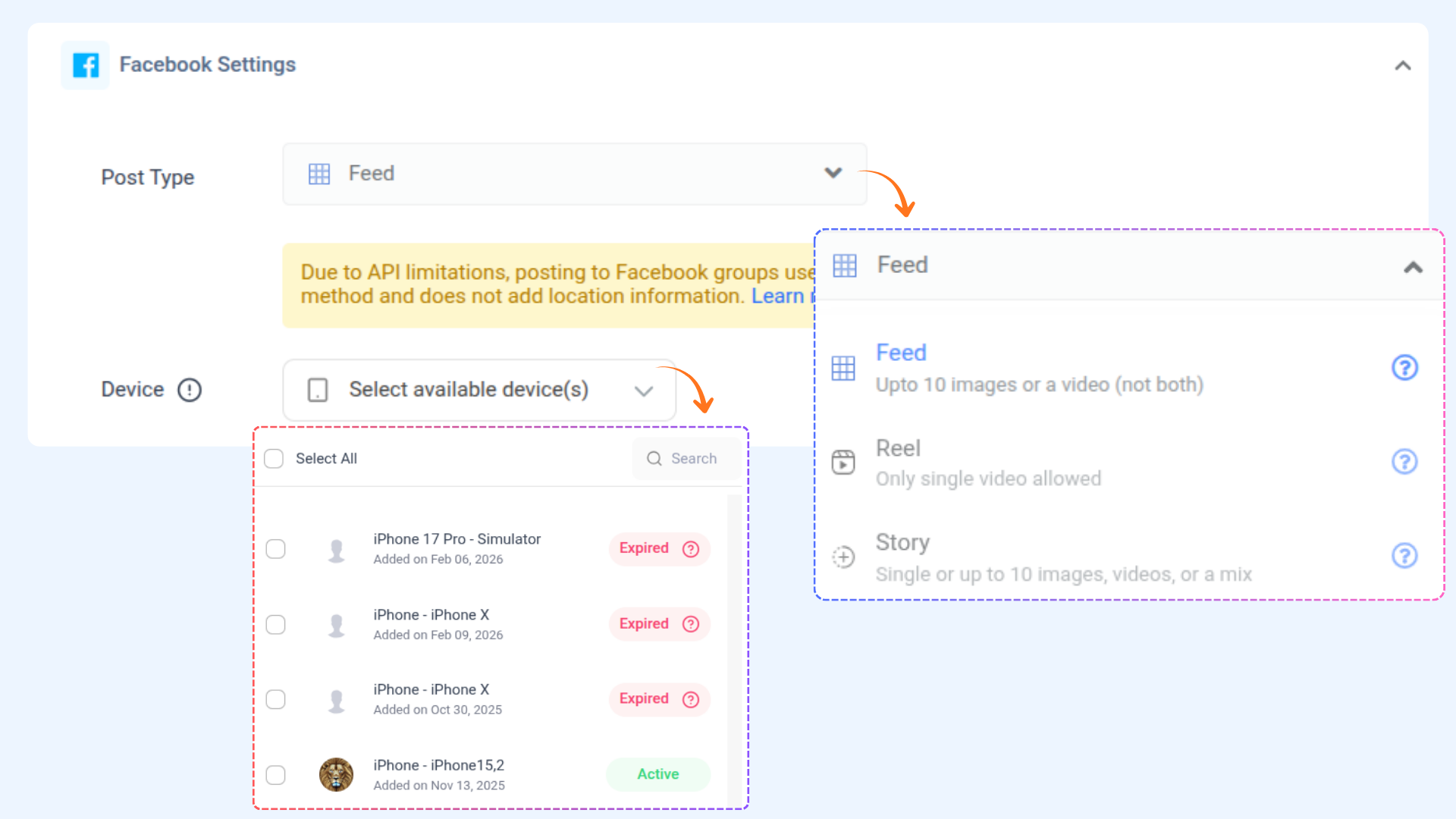1456x819 pixels.
Task: Click help icon next to Story option
Action: click(x=1404, y=556)
